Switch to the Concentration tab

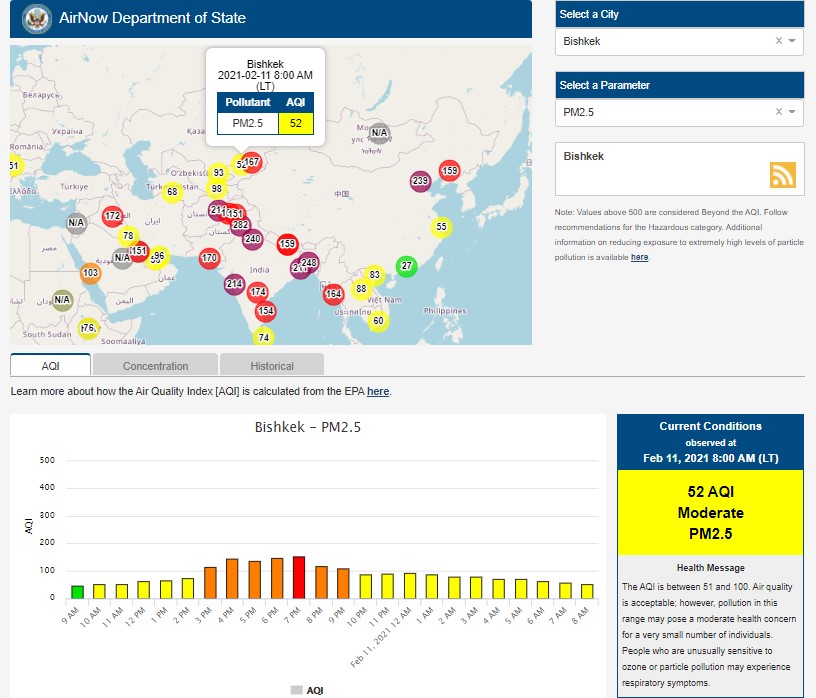coord(155,366)
